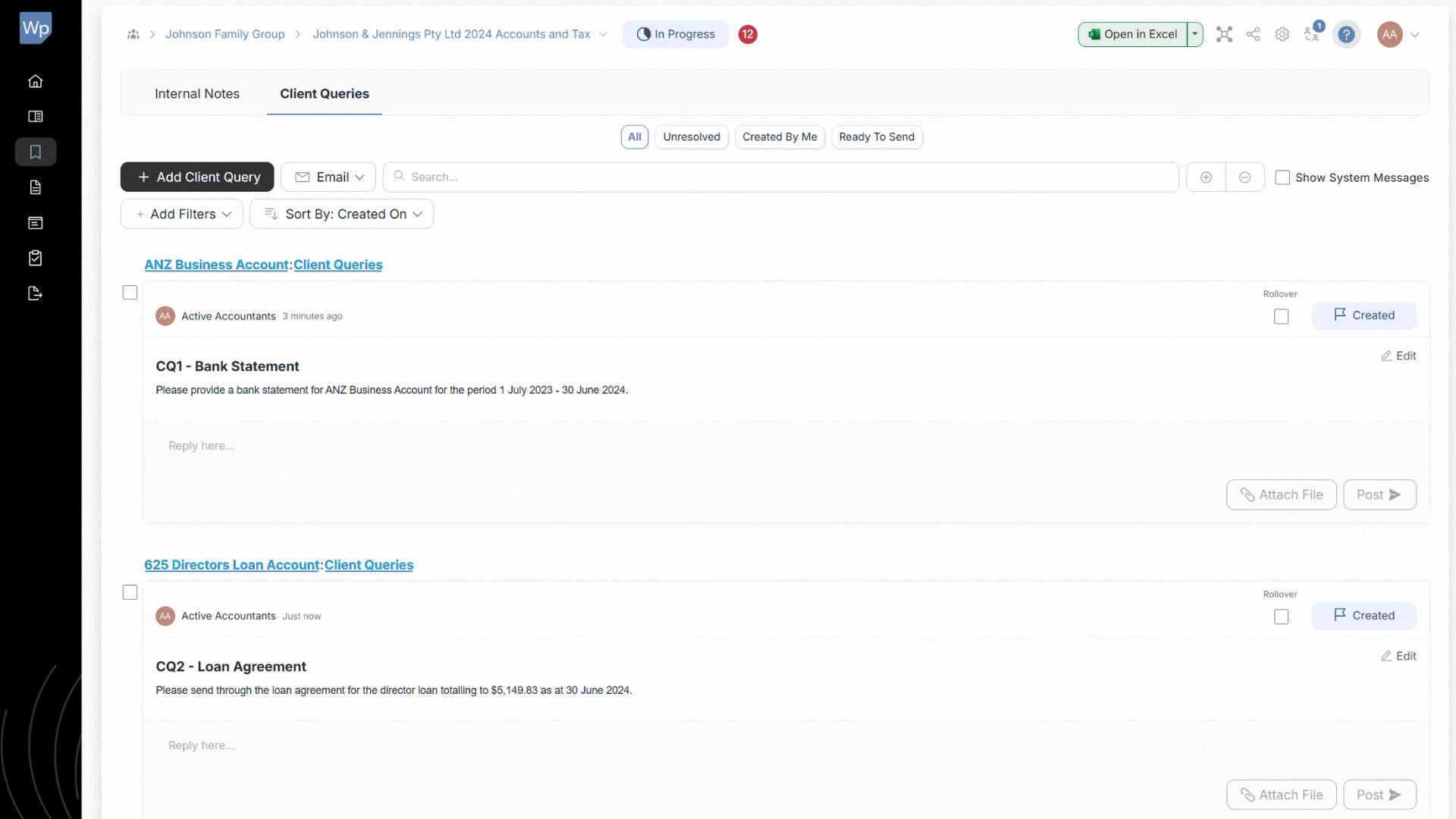Image resolution: width=1456 pixels, height=819 pixels.
Task: Filter queries by Ready To Send
Action: click(x=877, y=136)
